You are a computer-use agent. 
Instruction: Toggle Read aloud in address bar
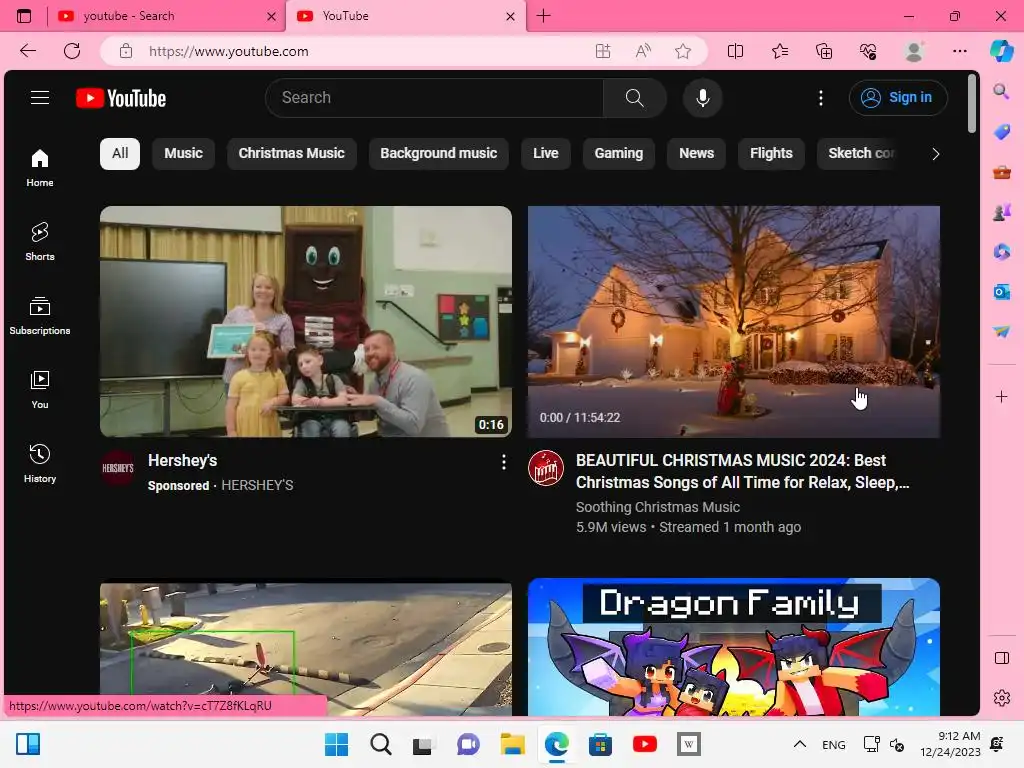[643, 51]
